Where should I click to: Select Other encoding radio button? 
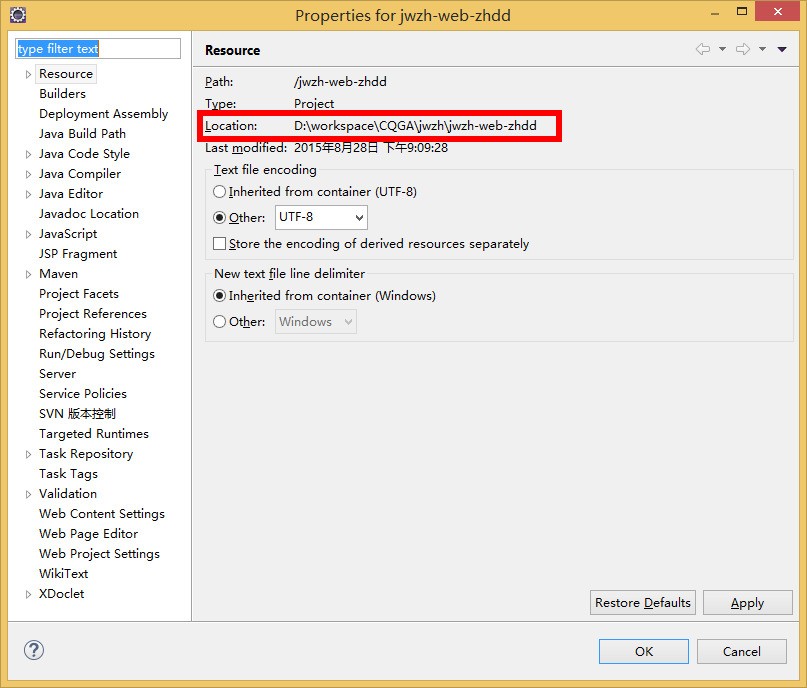219,218
